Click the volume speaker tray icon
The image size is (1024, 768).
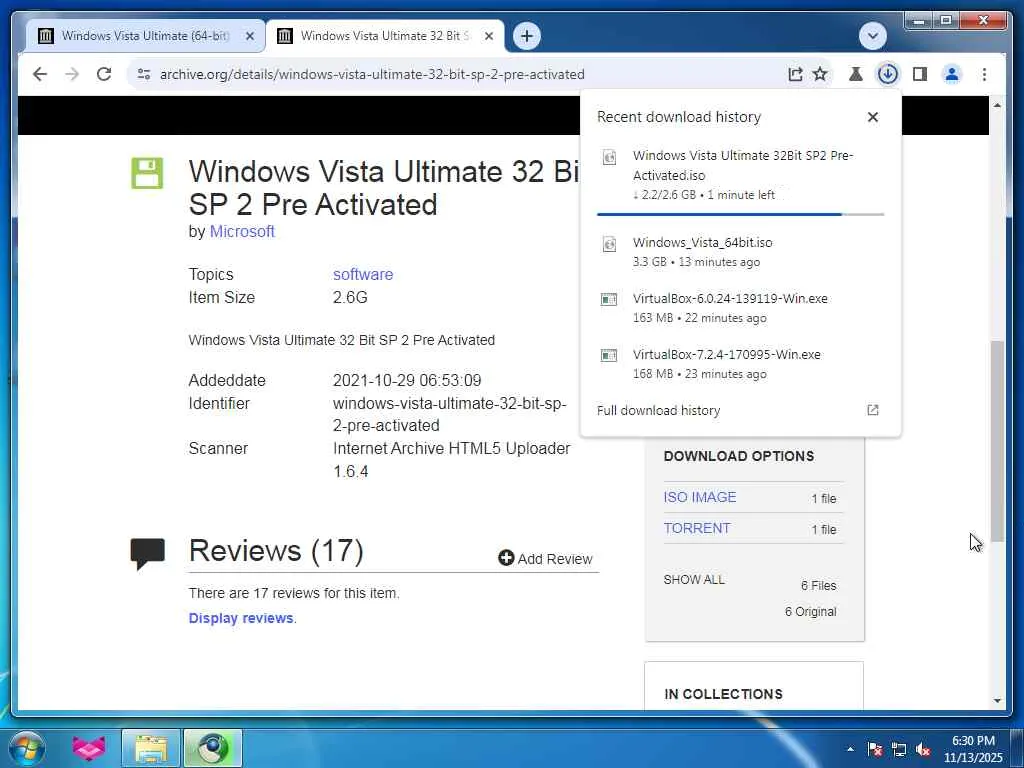pyautogui.click(x=923, y=750)
